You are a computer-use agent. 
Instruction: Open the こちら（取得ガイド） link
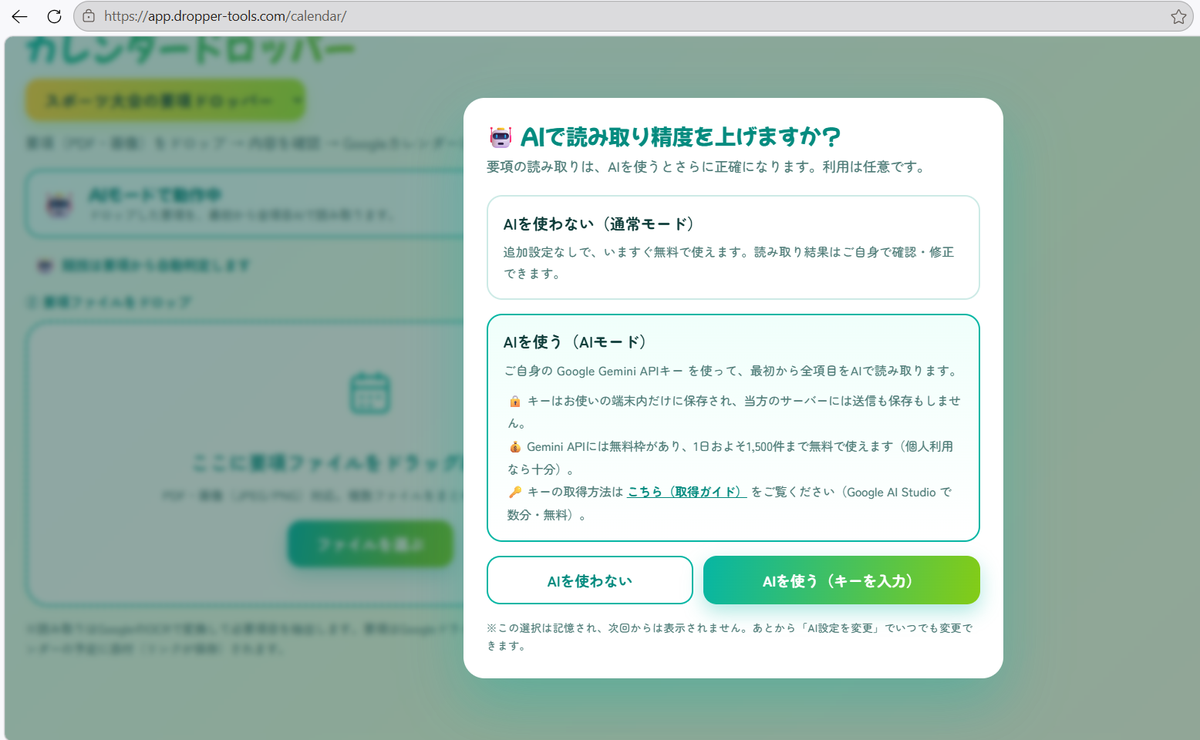pyautogui.click(x=686, y=491)
